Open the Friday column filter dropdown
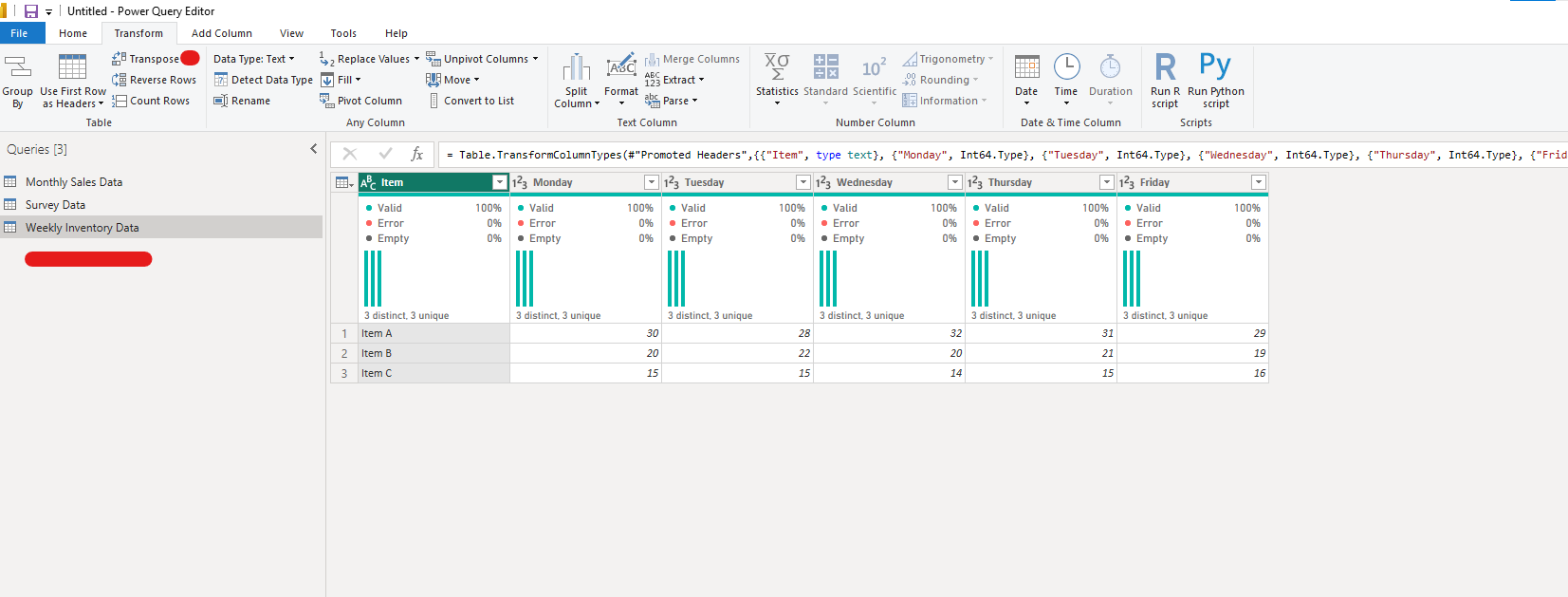This screenshot has width=1568, height=597. tap(1259, 182)
